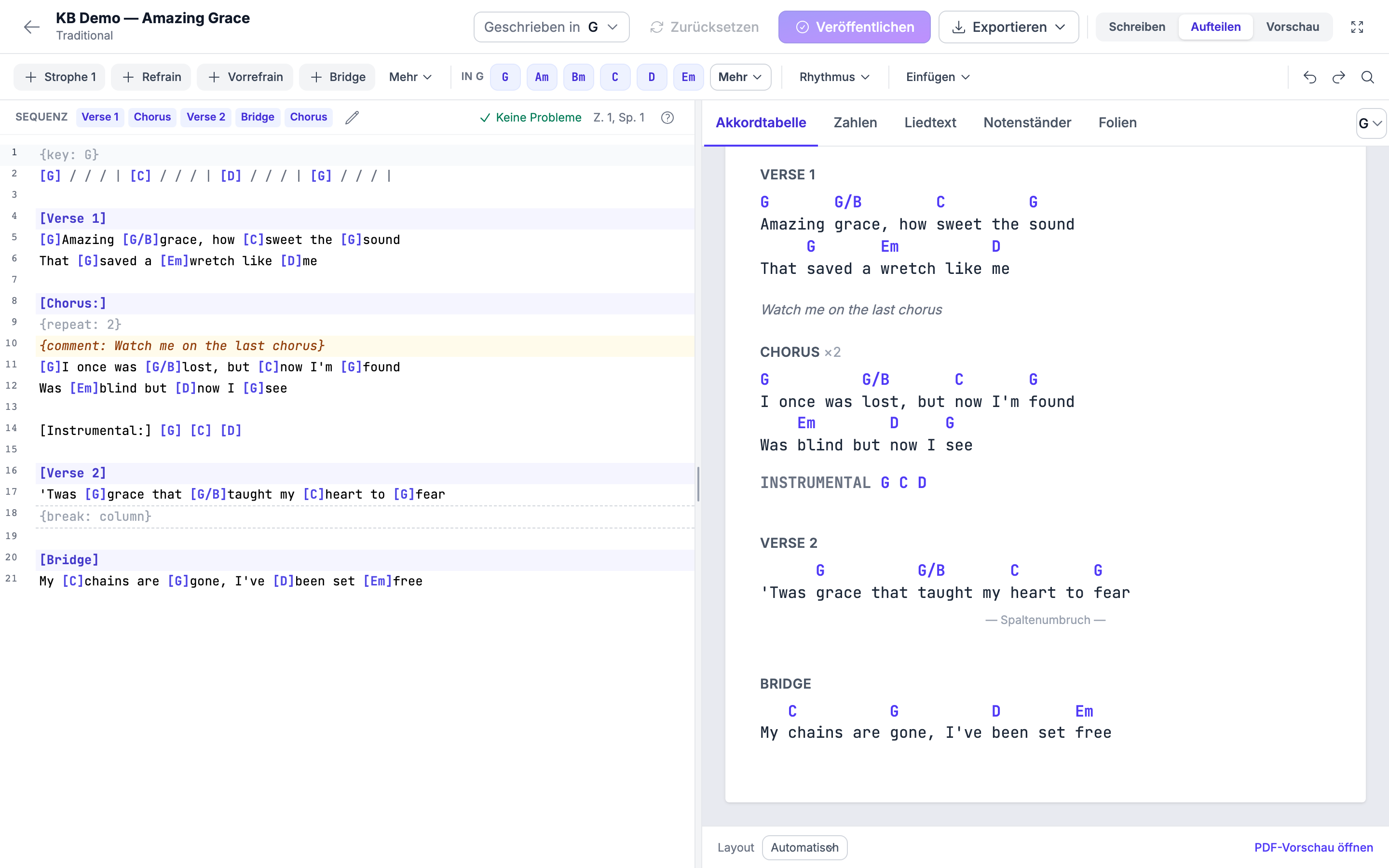
Task: Open the help question-mark icon
Action: [x=667, y=118]
